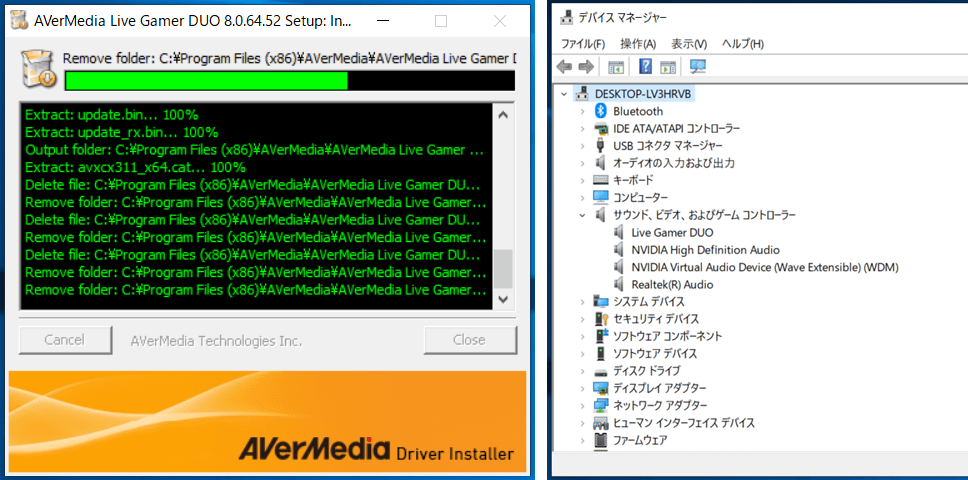This screenshot has height=480, width=968.
Task: Click the DESKTOP-LV3HRVB computer icon
Action: pos(582,94)
